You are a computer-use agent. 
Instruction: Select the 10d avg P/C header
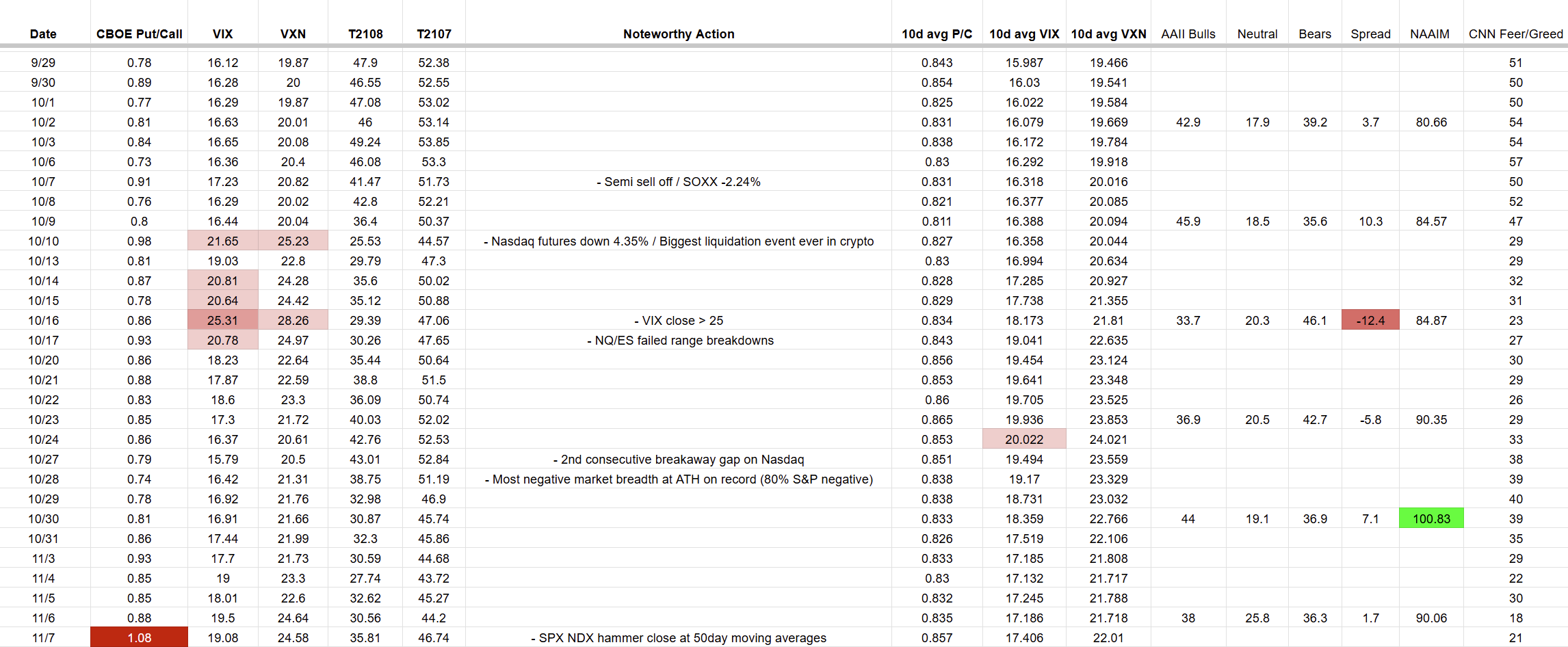pyautogui.click(x=937, y=34)
